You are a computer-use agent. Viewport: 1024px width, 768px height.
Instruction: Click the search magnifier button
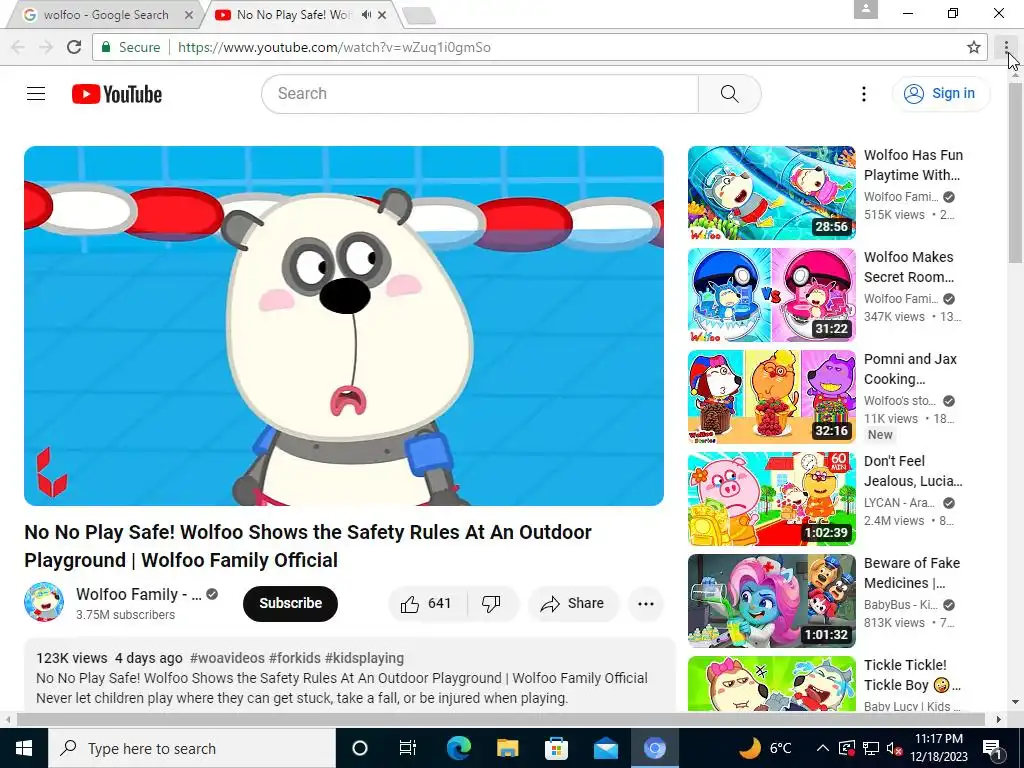729,94
